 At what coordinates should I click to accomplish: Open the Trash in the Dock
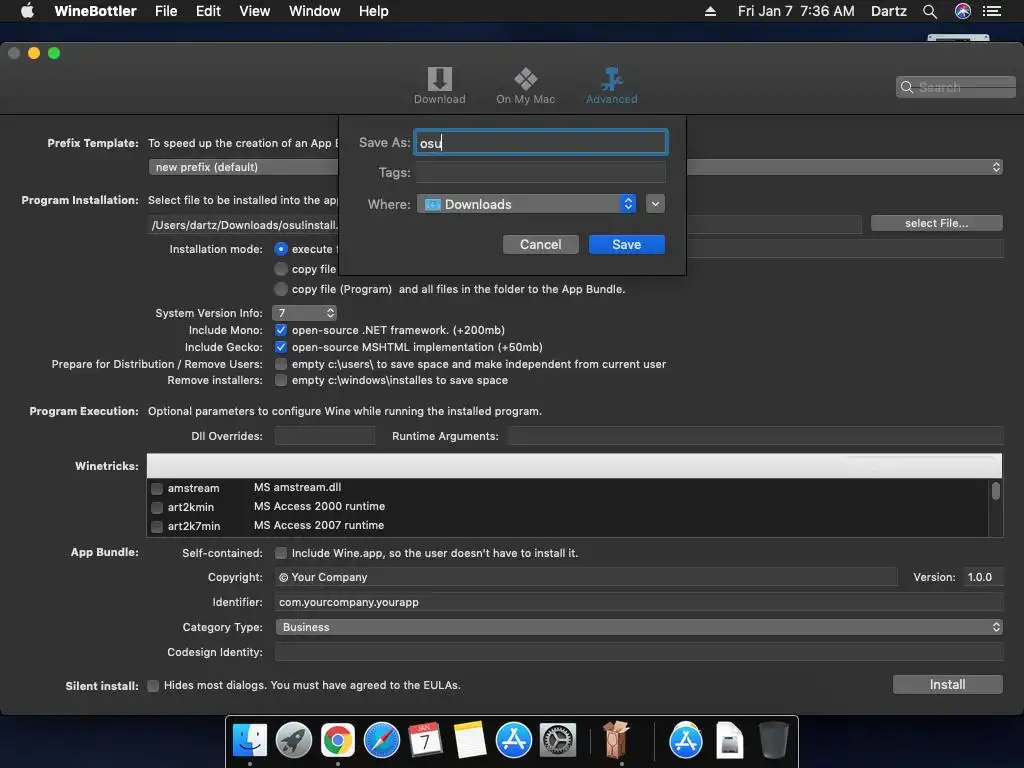(x=773, y=740)
